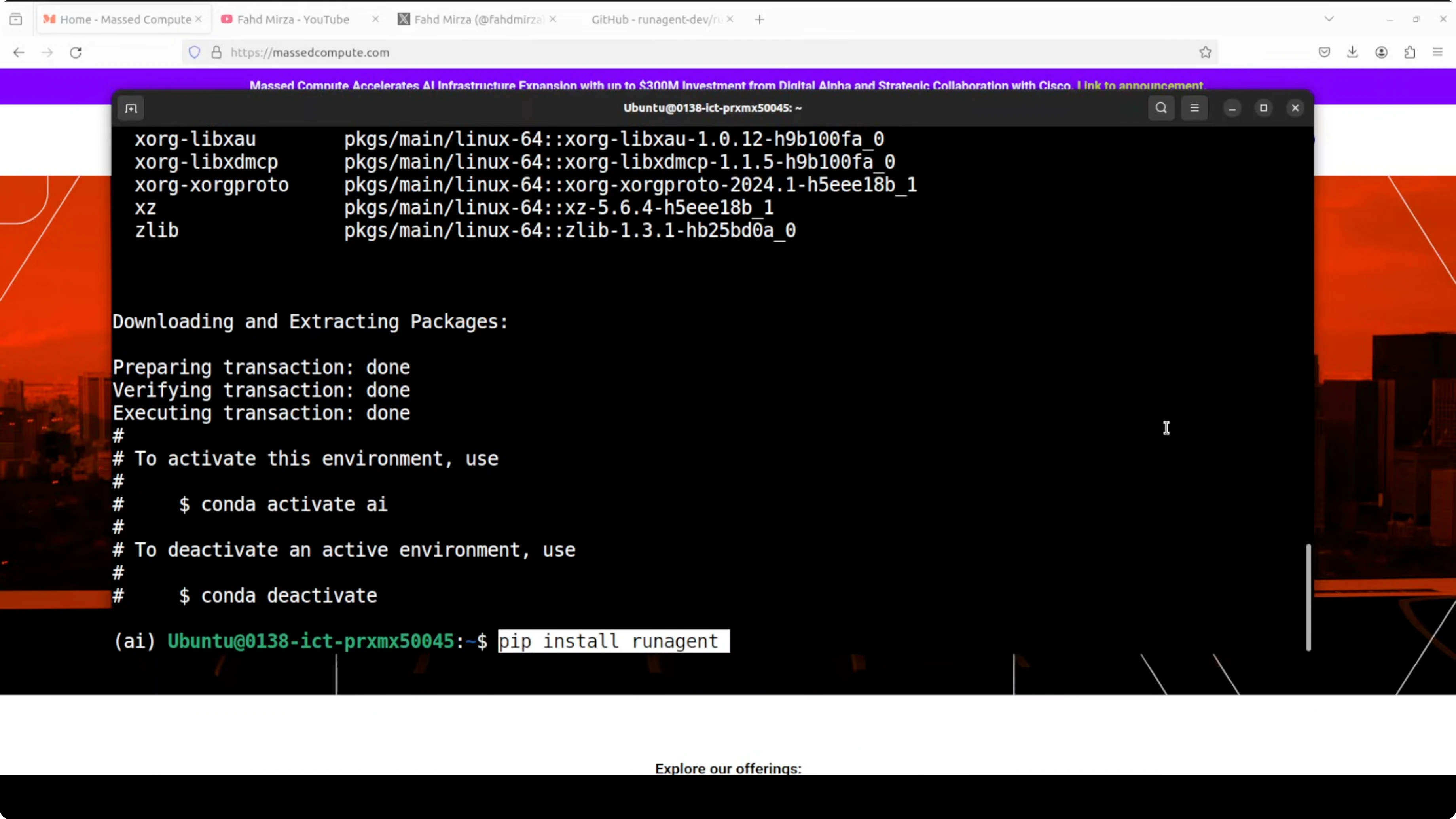Open Firefox application menu
This screenshot has height=819, width=1456.
[x=1438, y=53]
